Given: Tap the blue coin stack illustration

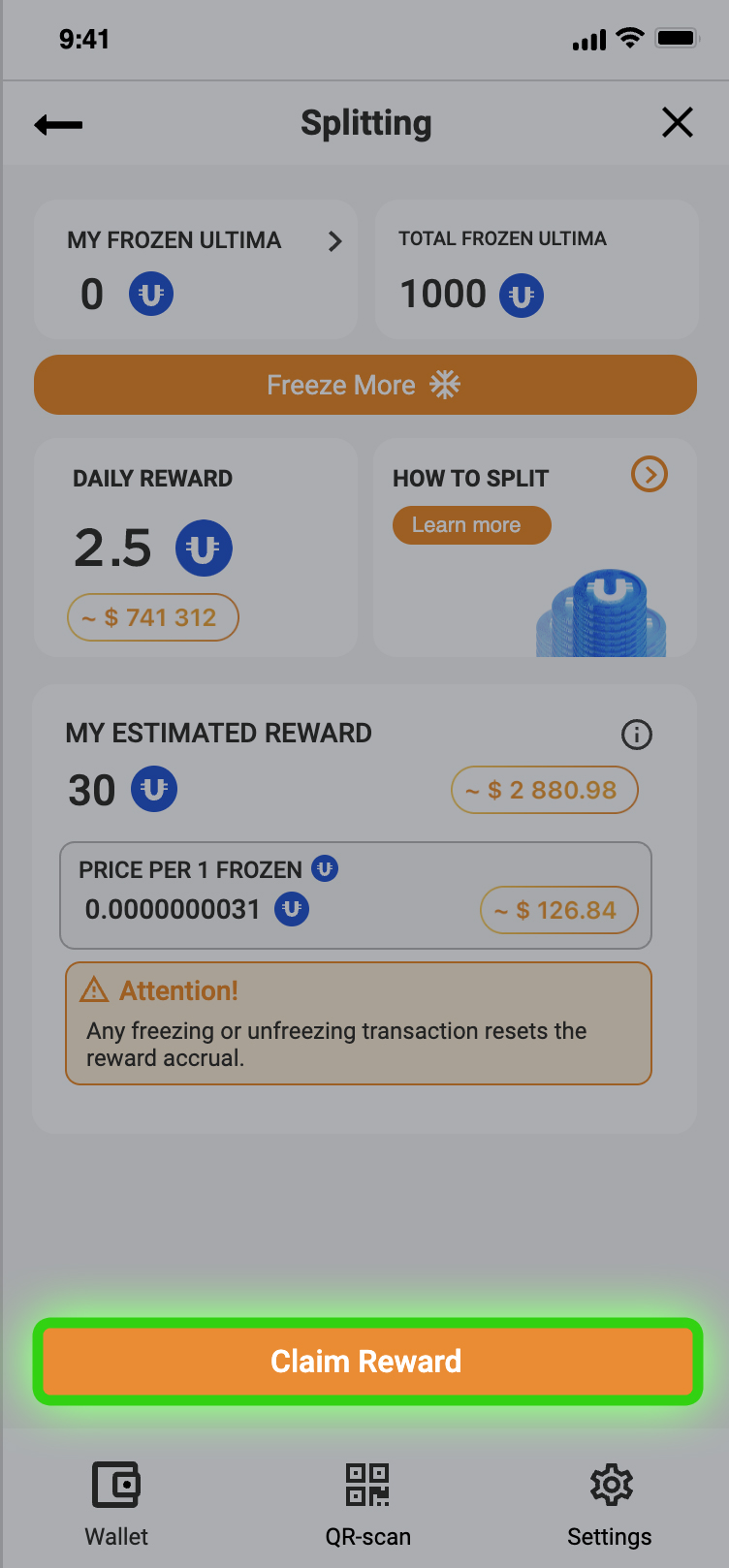Looking at the screenshot, I should (x=602, y=613).
